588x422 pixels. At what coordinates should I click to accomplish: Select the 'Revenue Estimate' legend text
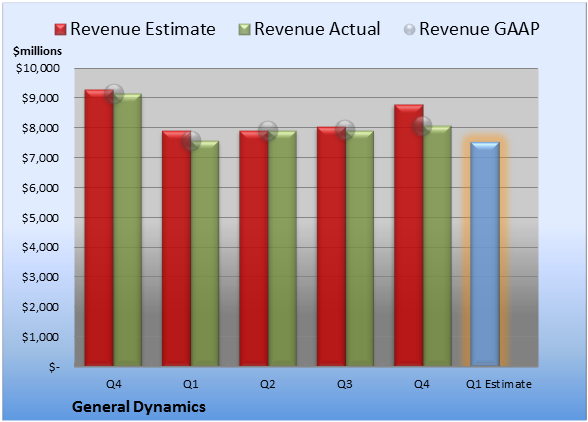[143, 29]
